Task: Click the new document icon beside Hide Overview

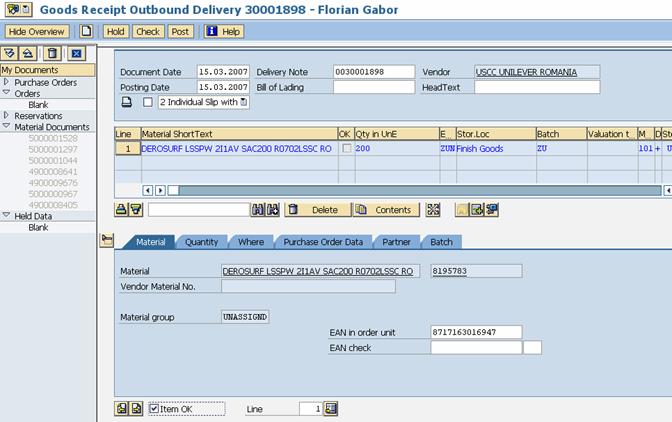Action: (x=86, y=31)
